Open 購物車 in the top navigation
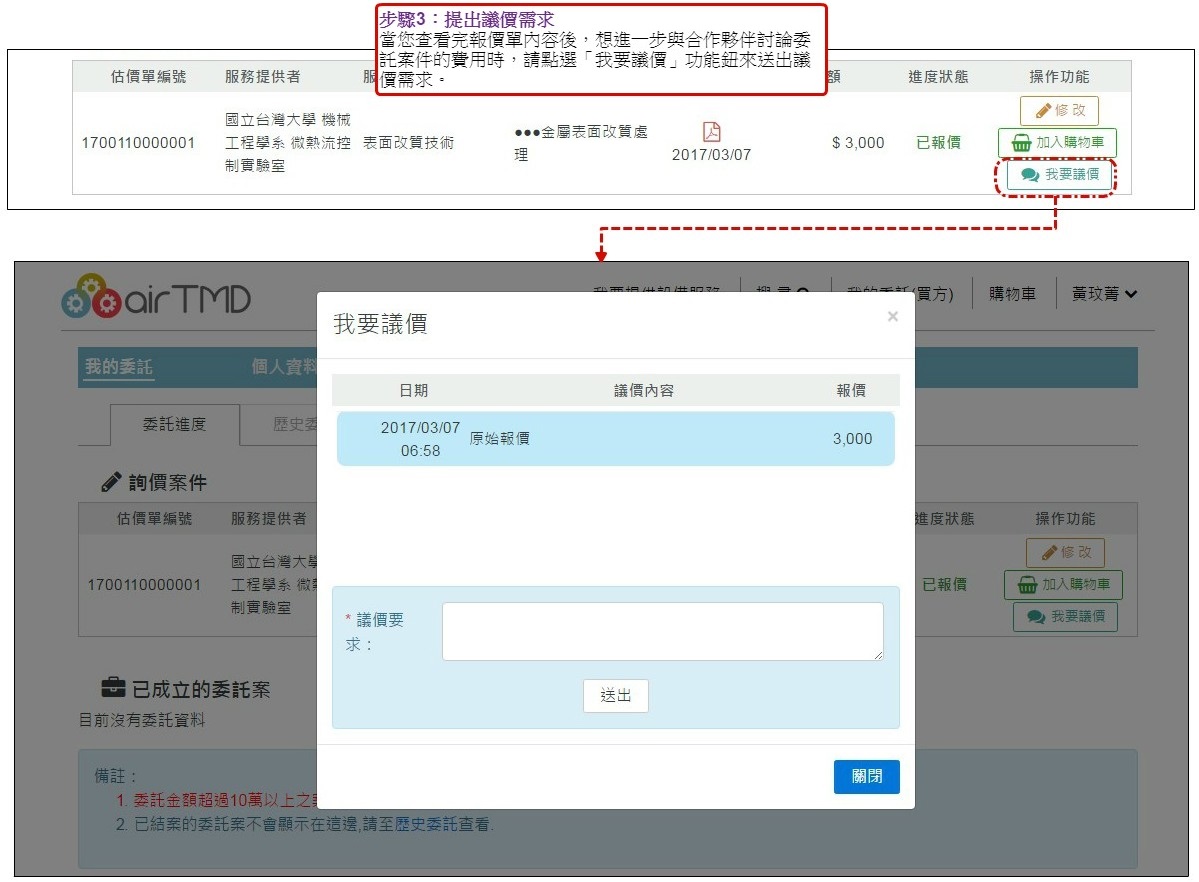This screenshot has width=1199, height=882. [x=1012, y=294]
